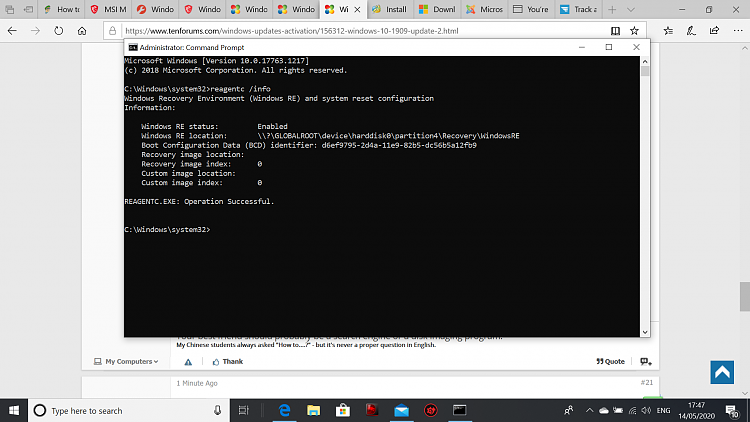Screen dimensions: 750x422
Task: Click the '1 Minute Ago' post timestamp
Action: 197,383
